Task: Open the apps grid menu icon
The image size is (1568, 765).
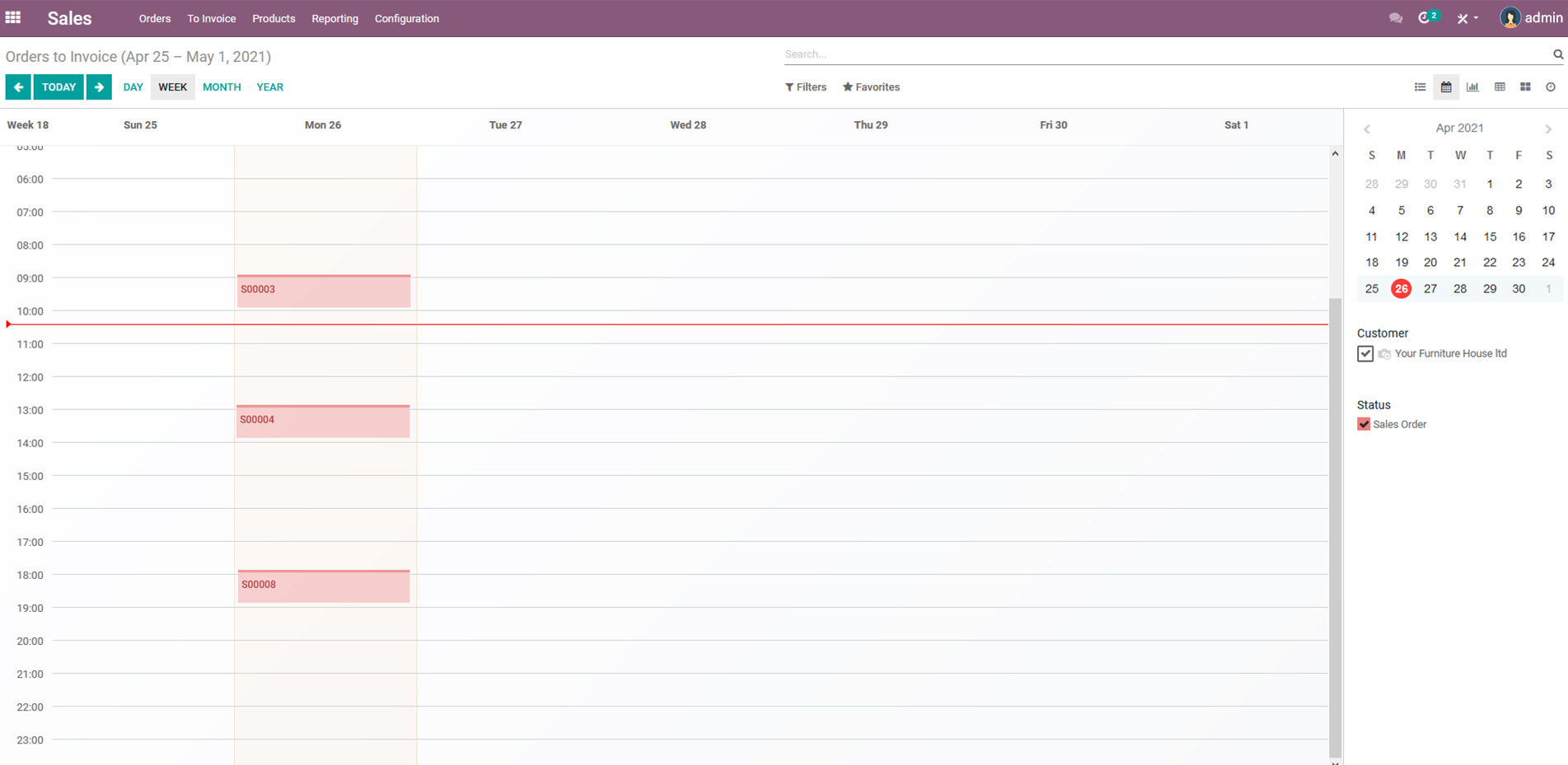Action: pos(13,17)
